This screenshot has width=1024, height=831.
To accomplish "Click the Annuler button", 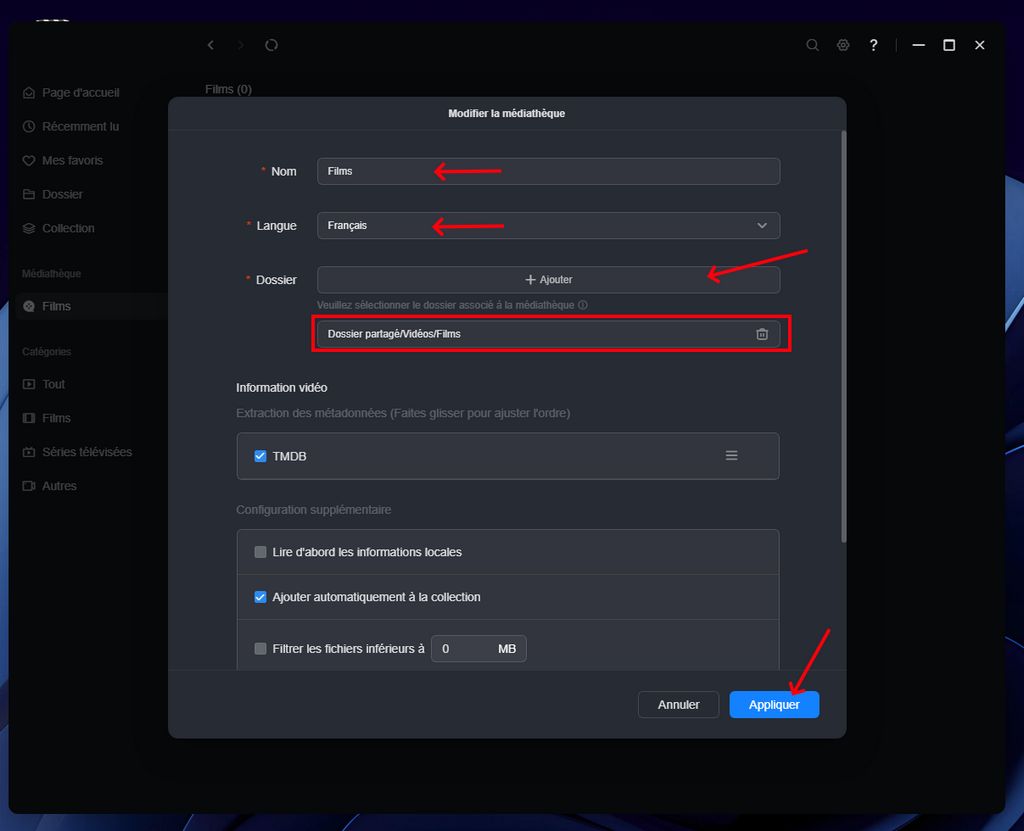I will tap(678, 705).
